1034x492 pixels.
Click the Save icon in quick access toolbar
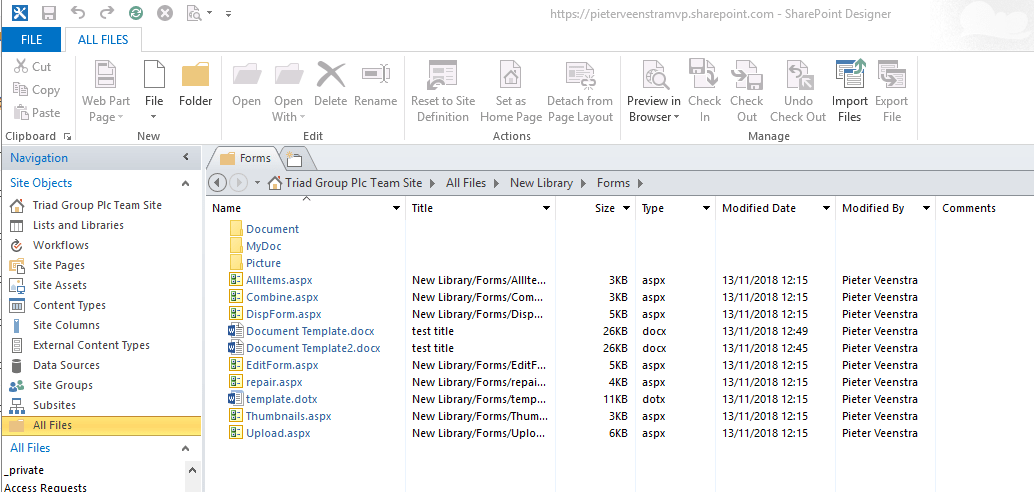(x=49, y=13)
